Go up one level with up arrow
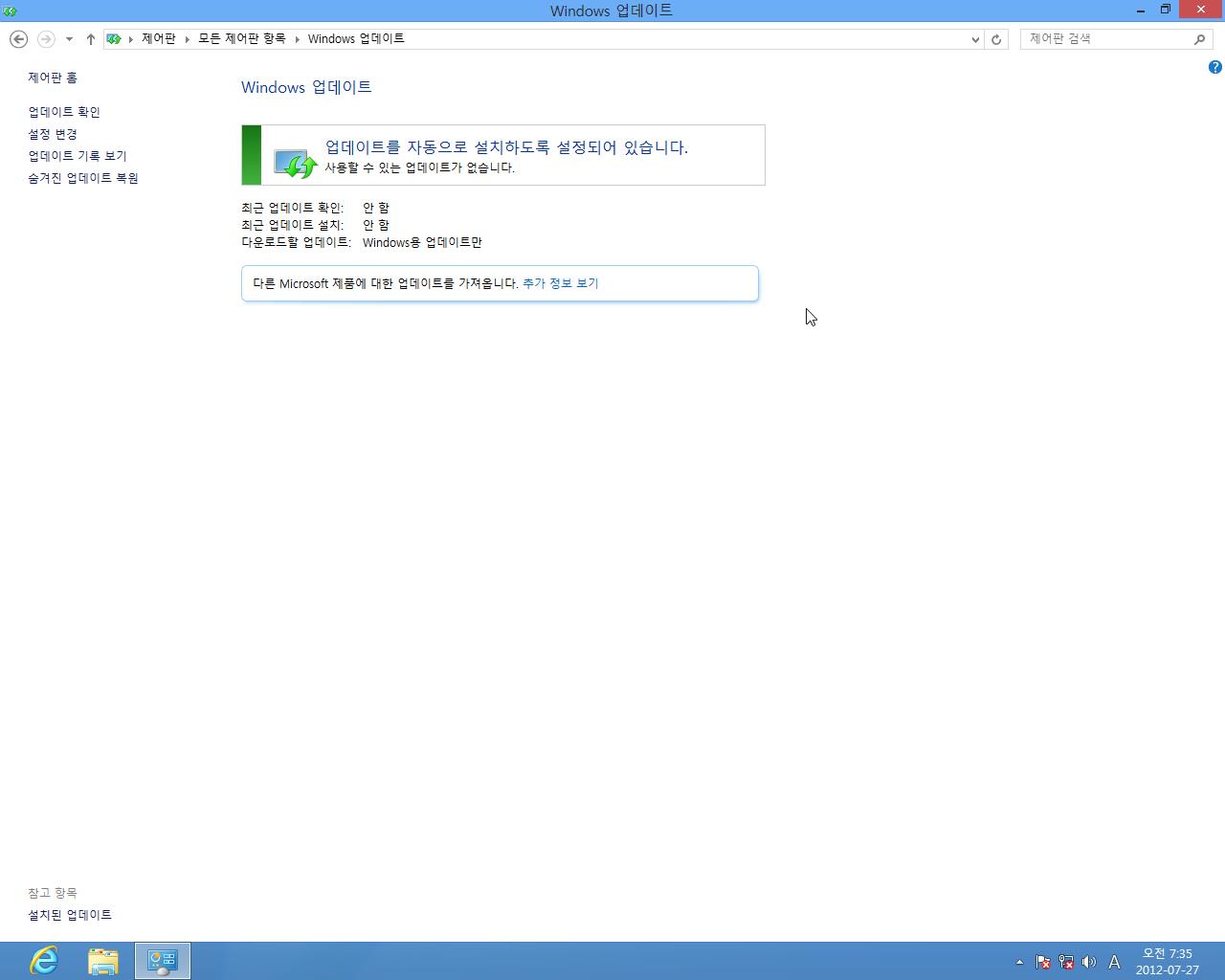Screen dimensions: 1225x980 click(x=90, y=39)
